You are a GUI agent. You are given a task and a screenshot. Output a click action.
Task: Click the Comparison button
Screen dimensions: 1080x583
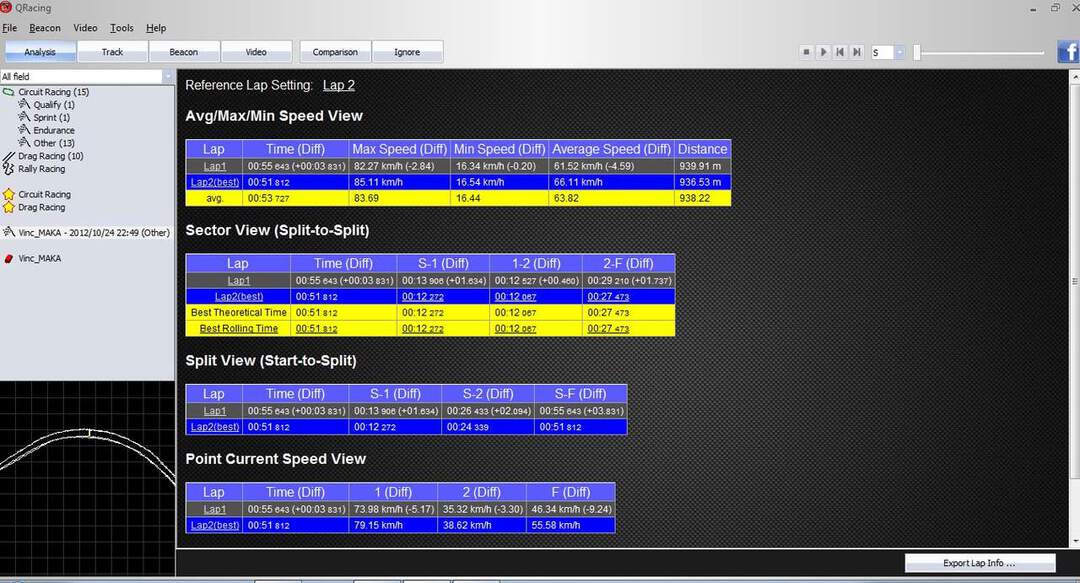[x=335, y=52]
